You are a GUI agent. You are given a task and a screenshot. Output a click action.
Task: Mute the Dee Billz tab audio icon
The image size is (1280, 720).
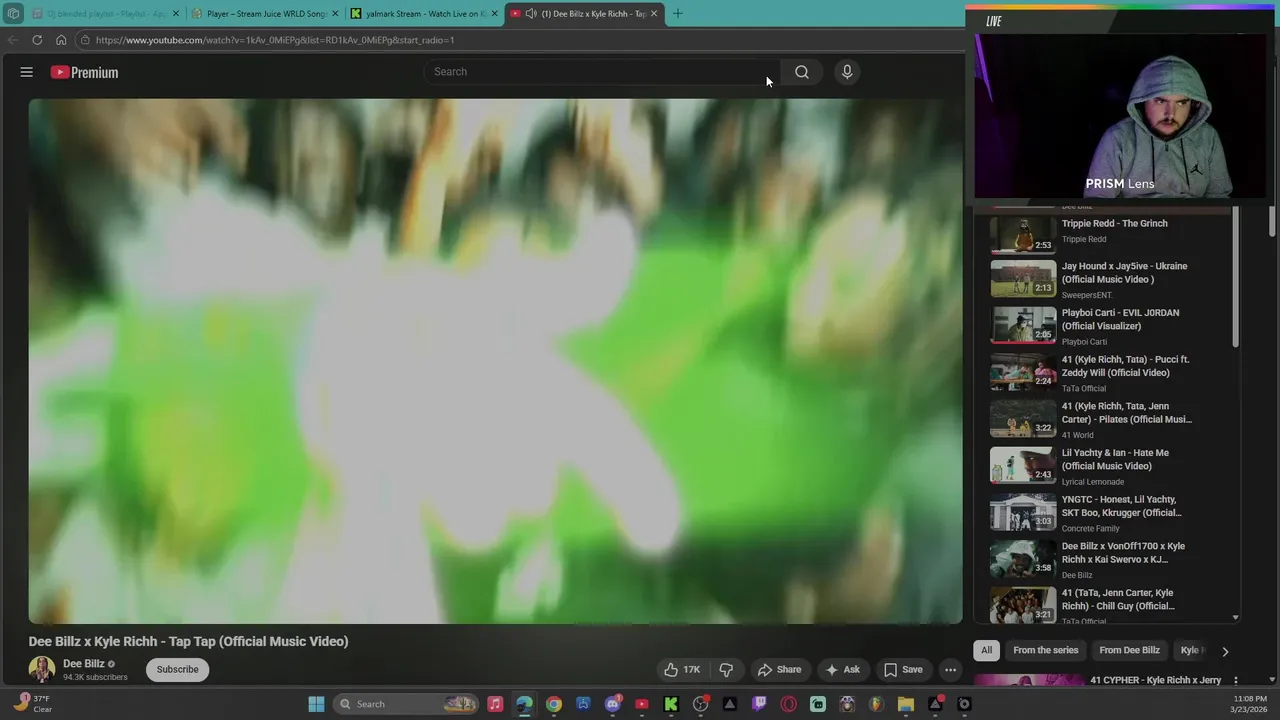coord(531,14)
